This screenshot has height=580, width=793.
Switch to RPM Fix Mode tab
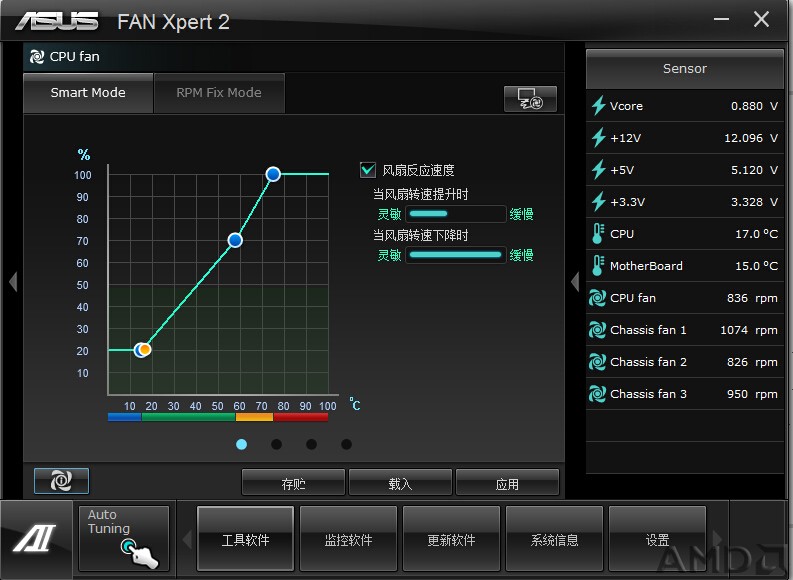pyautogui.click(x=219, y=93)
